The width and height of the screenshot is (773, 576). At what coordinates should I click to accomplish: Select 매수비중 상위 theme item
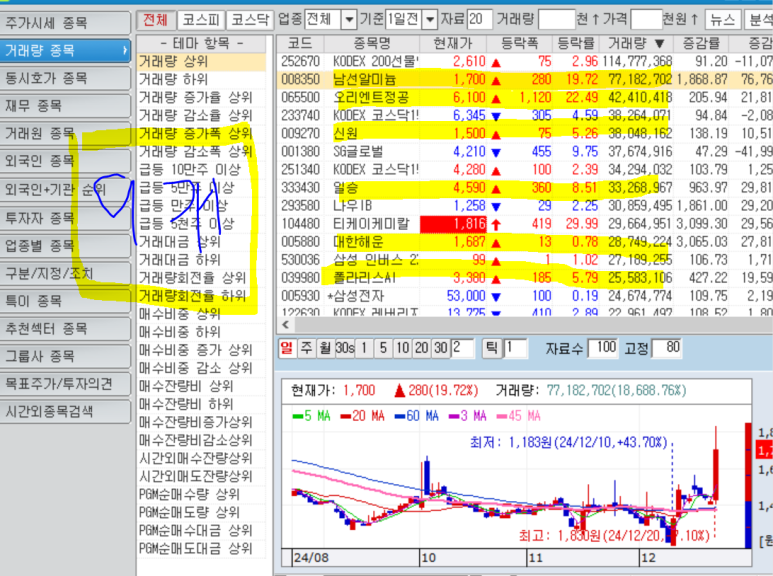(201, 314)
